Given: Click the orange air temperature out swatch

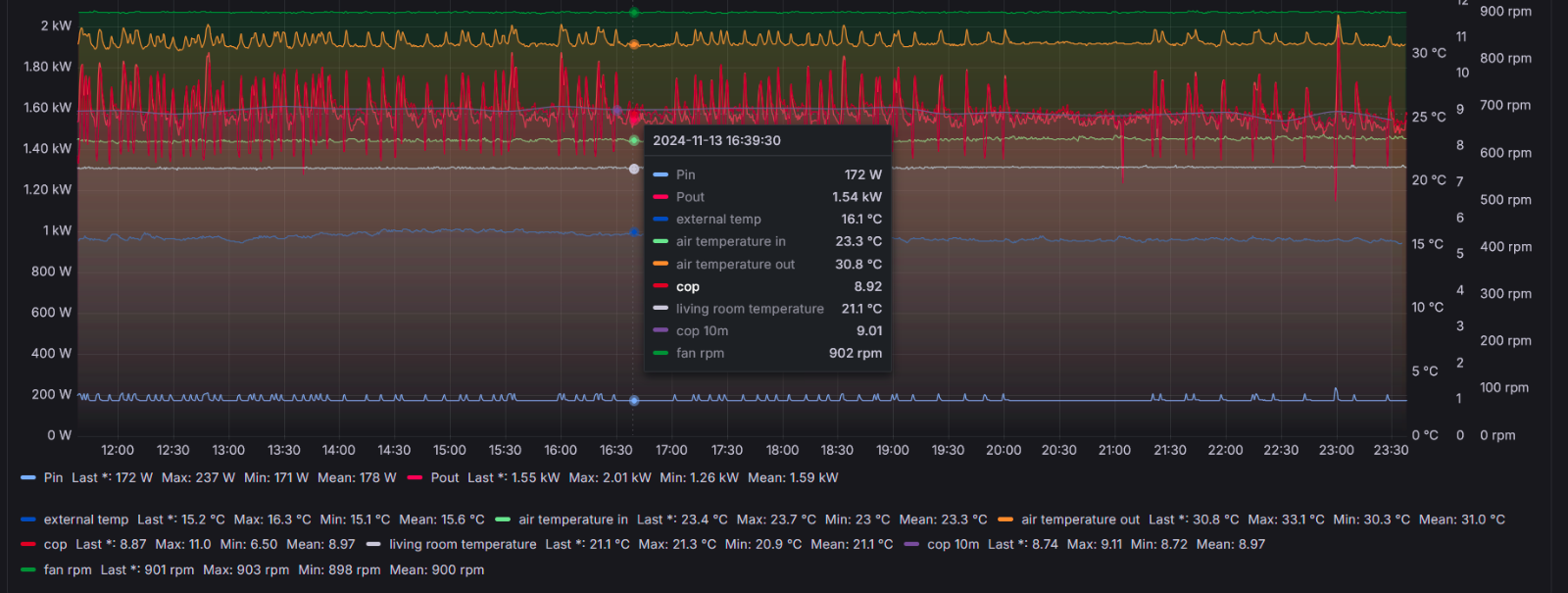Looking at the screenshot, I should 1005,519.
